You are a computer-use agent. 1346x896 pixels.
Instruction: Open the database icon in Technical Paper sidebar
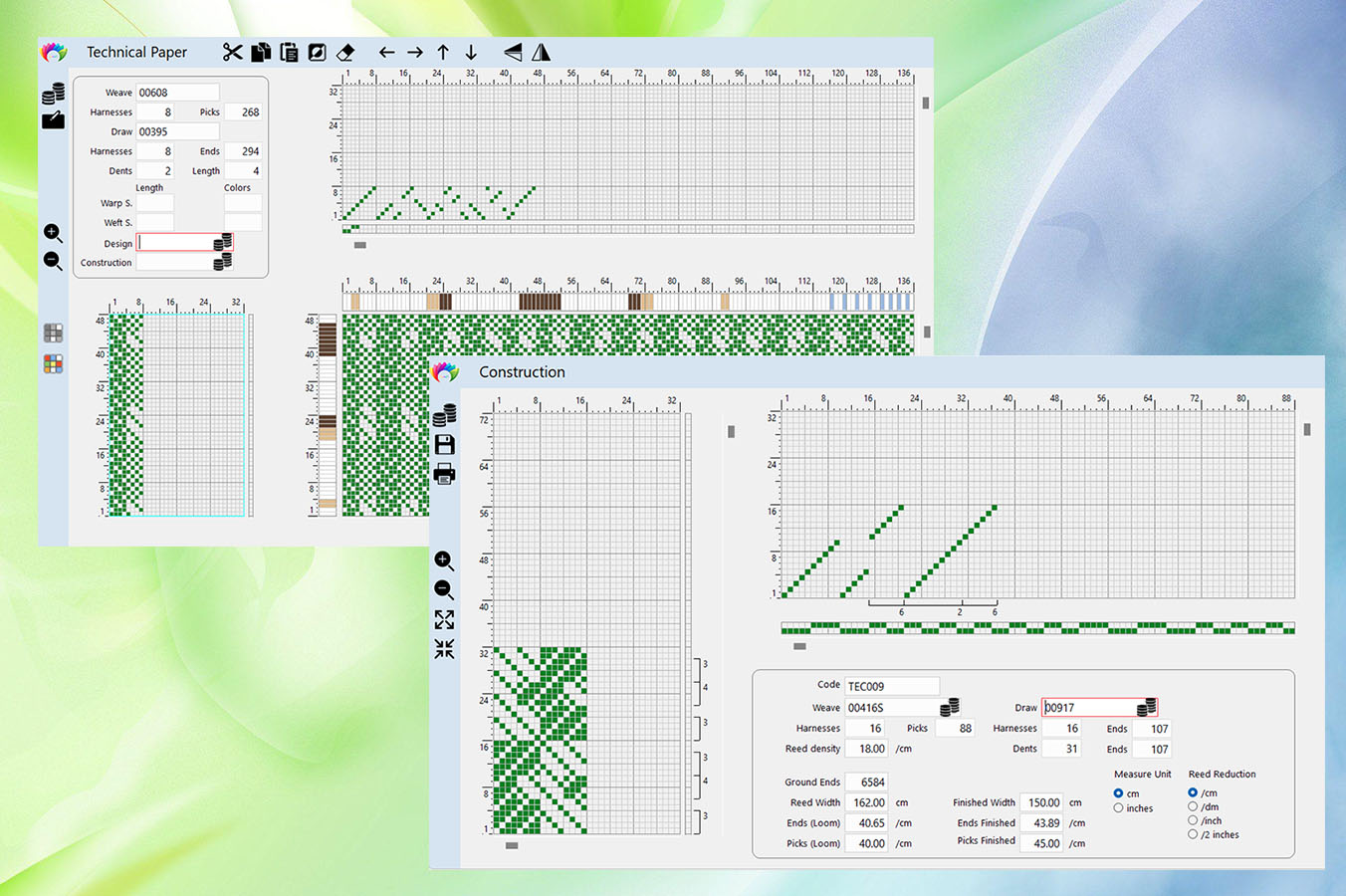(54, 94)
